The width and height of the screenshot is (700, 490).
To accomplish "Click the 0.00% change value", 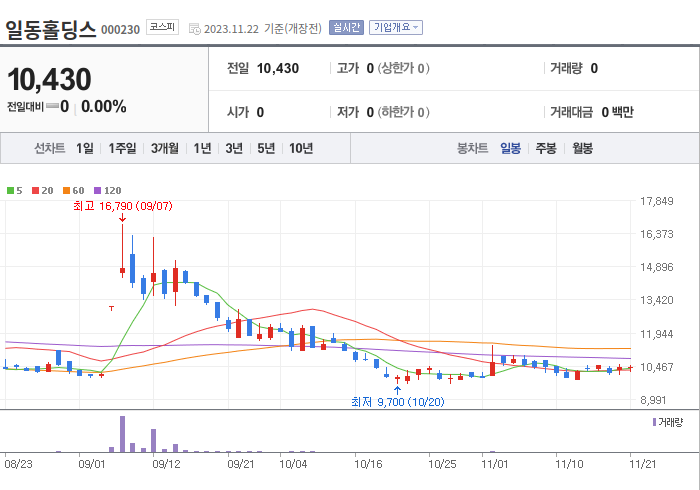I will (x=104, y=107).
